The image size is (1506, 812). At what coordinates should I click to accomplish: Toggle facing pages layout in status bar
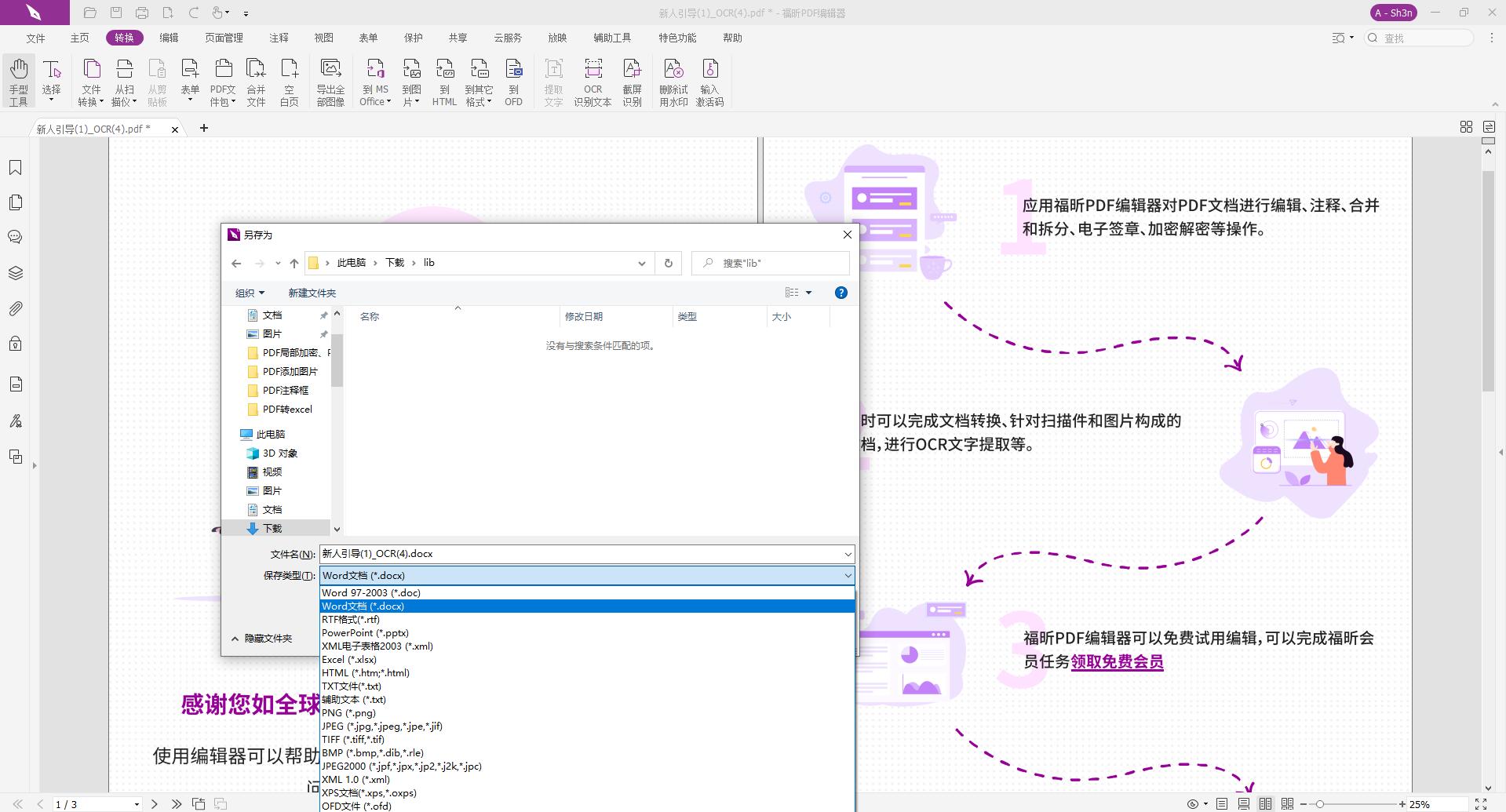coord(1265,803)
